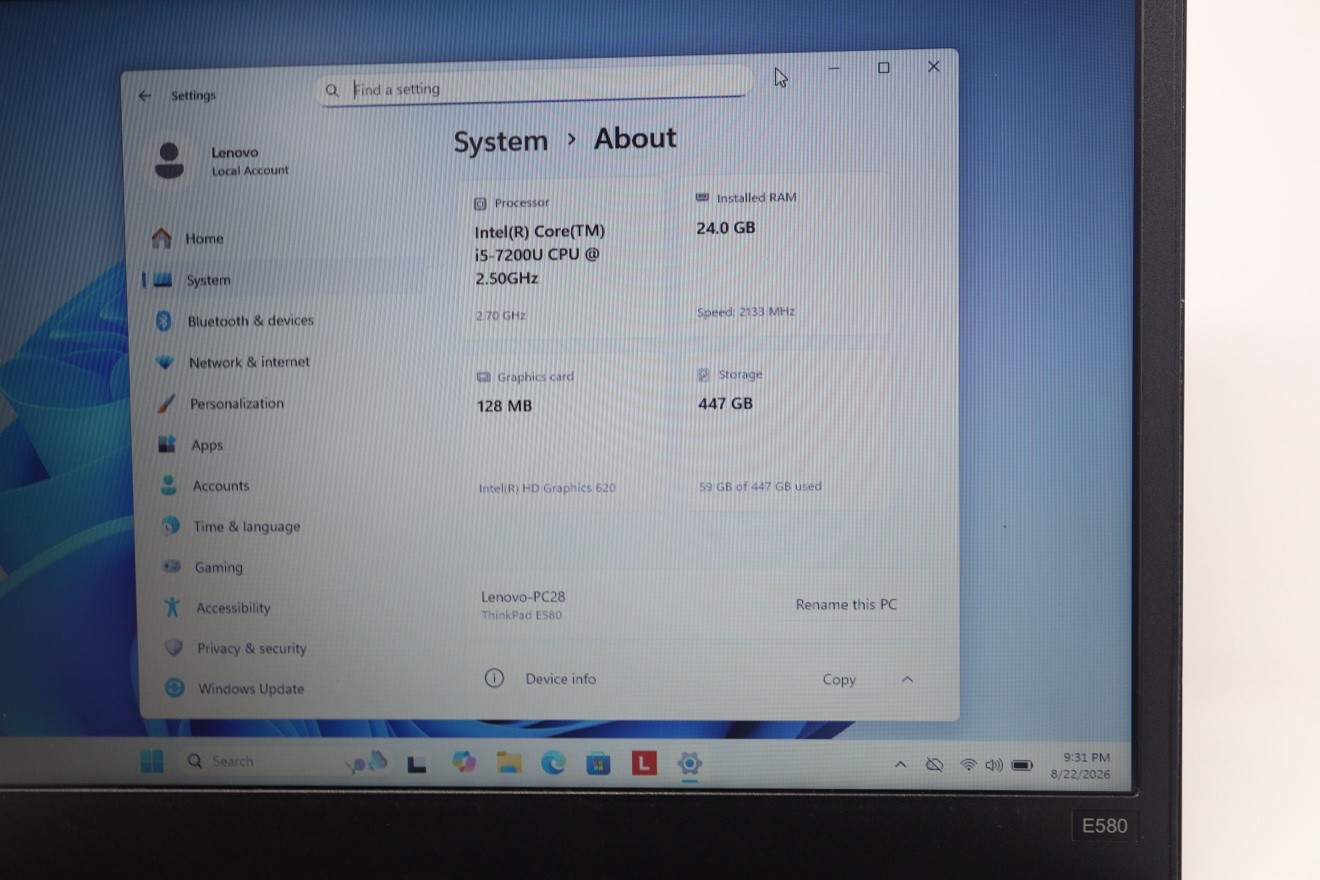Click the "24.0 GB" installed RAM value
Screen dimensions: 1320x880
click(x=726, y=228)
